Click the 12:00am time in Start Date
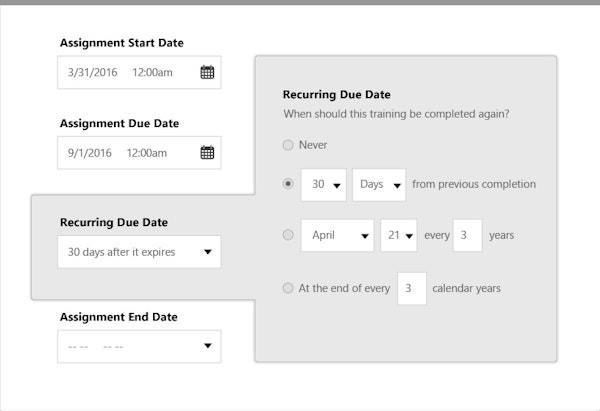The width and height of the screenshot is (600, 411). click(x=152, y=72)
